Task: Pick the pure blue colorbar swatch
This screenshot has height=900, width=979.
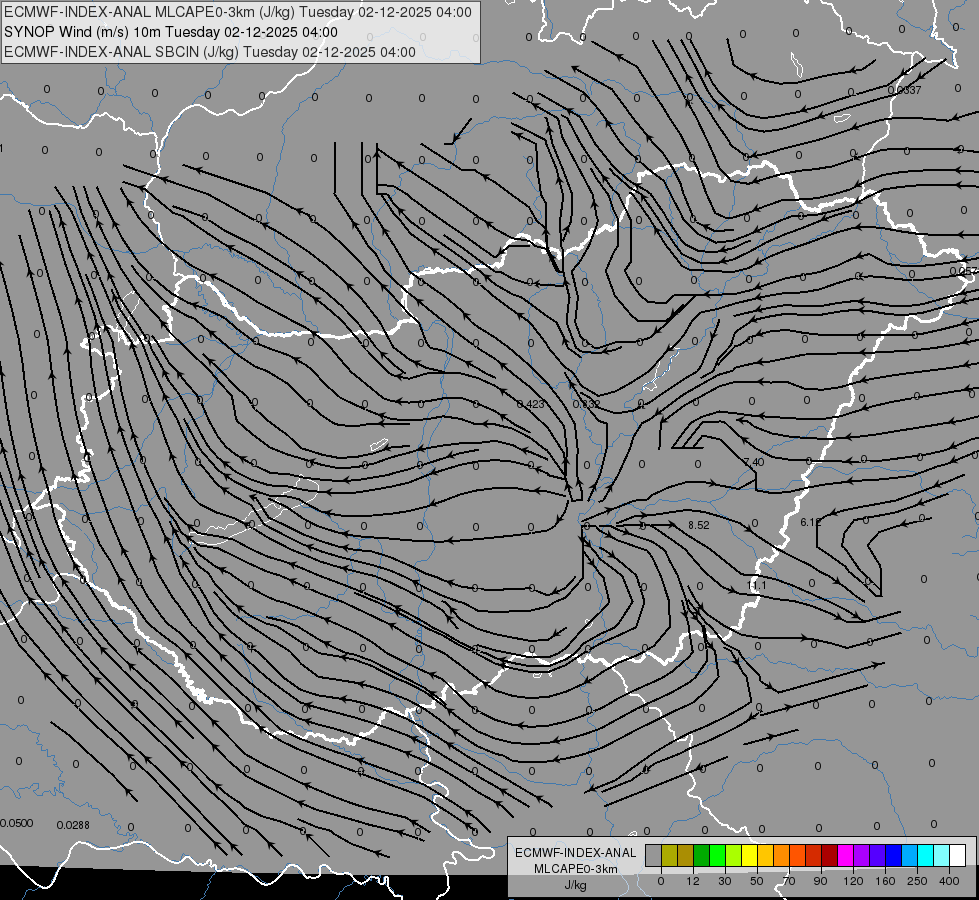Action: point(894,856)
